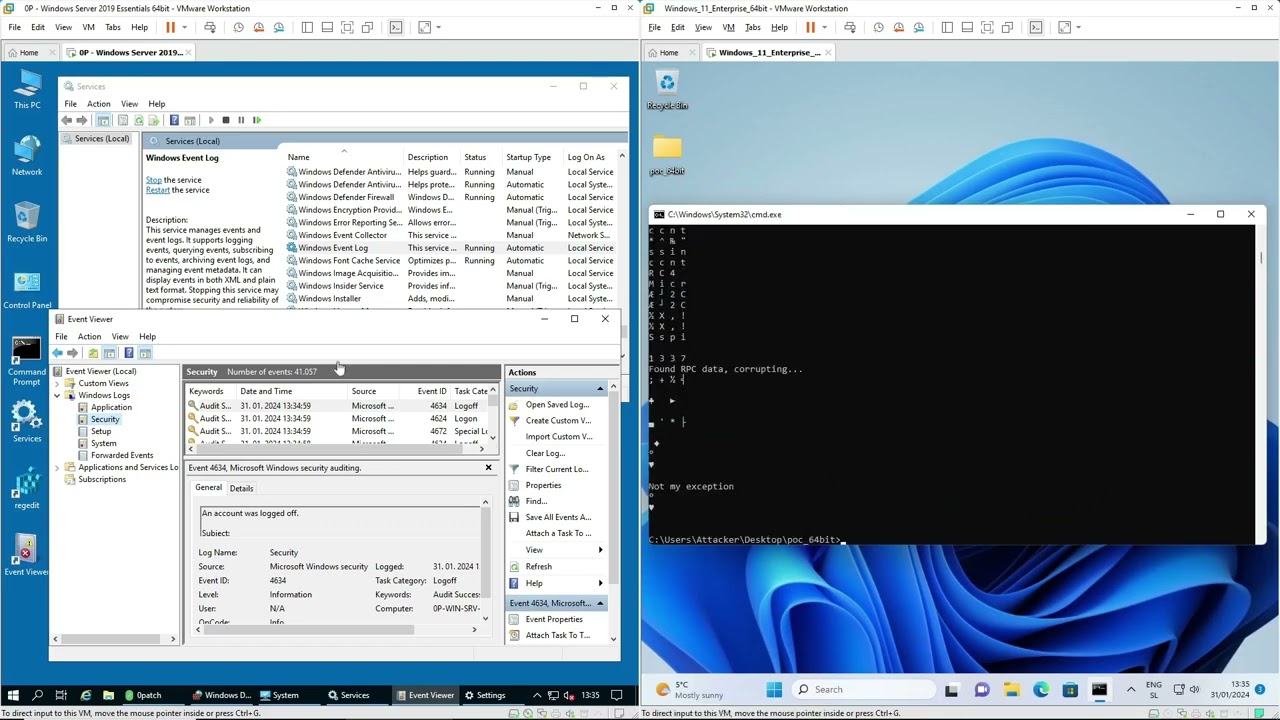The image size is (1280, 720).
Task: Restart service icon in Services toolbar
Action: pyautogui.click(x=256, y=120)
